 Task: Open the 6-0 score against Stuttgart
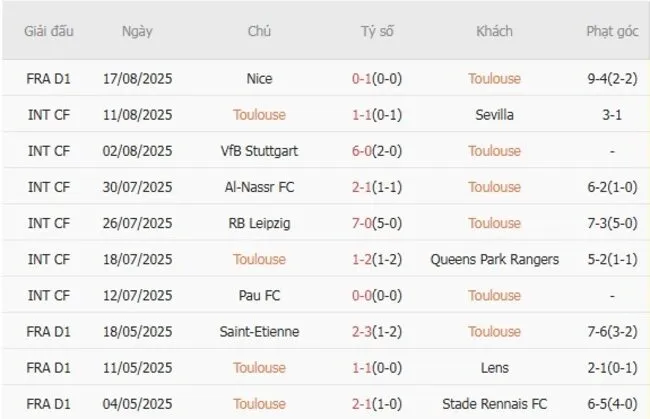point(377,151)
